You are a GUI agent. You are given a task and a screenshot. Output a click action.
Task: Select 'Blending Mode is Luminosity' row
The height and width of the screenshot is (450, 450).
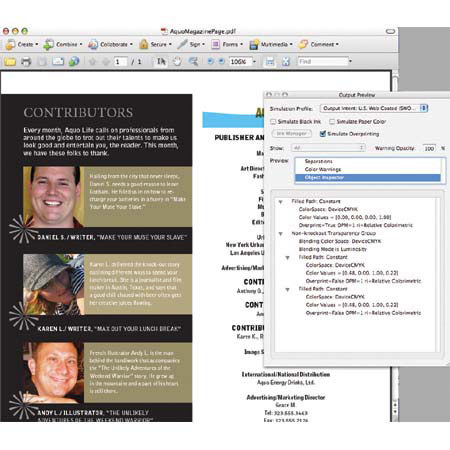tap(332, 249)
